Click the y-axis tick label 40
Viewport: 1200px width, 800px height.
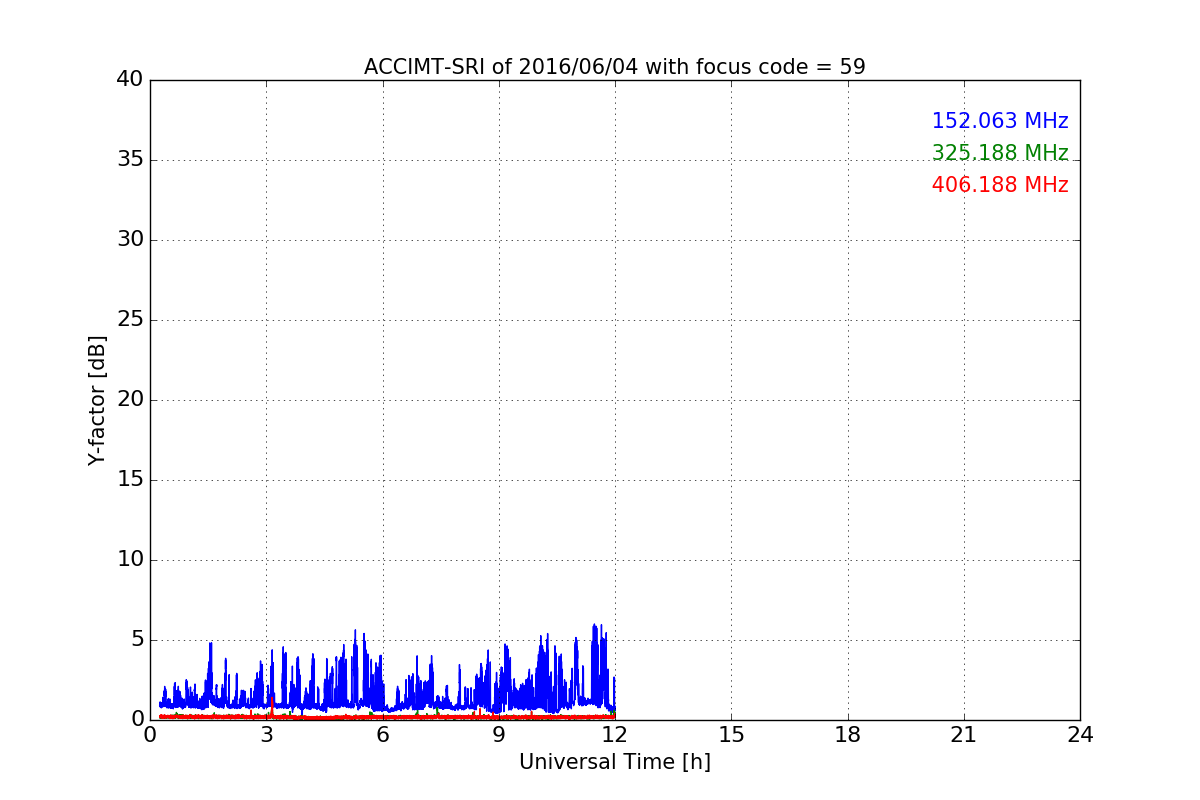coord(129,80)
